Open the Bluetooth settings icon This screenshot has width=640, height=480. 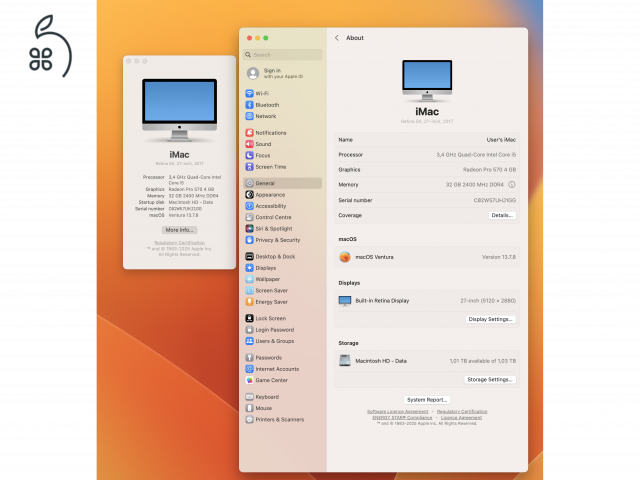pos(249,105)
